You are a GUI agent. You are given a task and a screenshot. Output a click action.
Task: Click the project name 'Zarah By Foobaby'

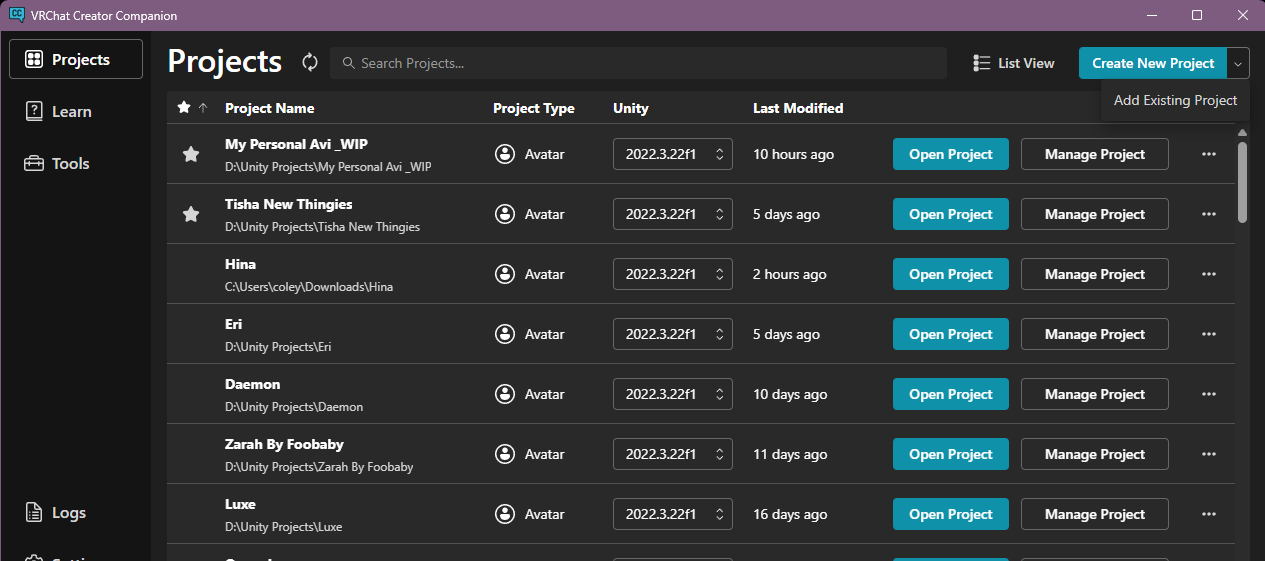coord(284,444)
